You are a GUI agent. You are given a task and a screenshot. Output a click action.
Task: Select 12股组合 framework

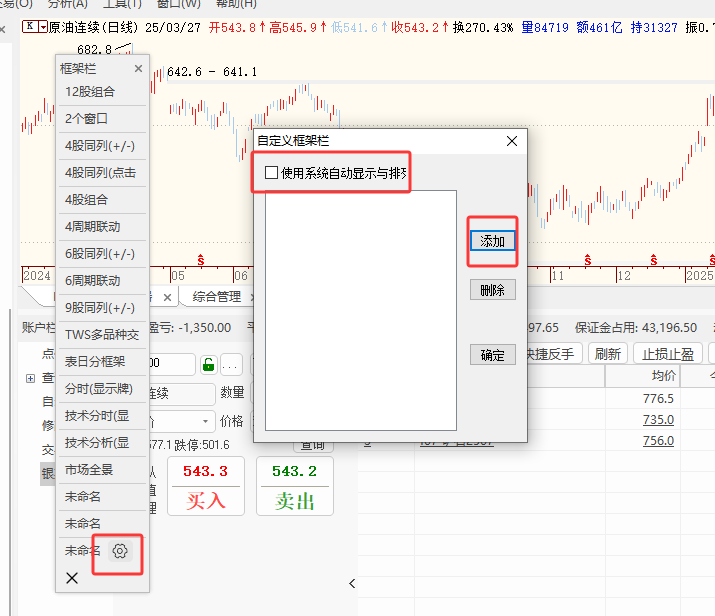pos(90,91)
